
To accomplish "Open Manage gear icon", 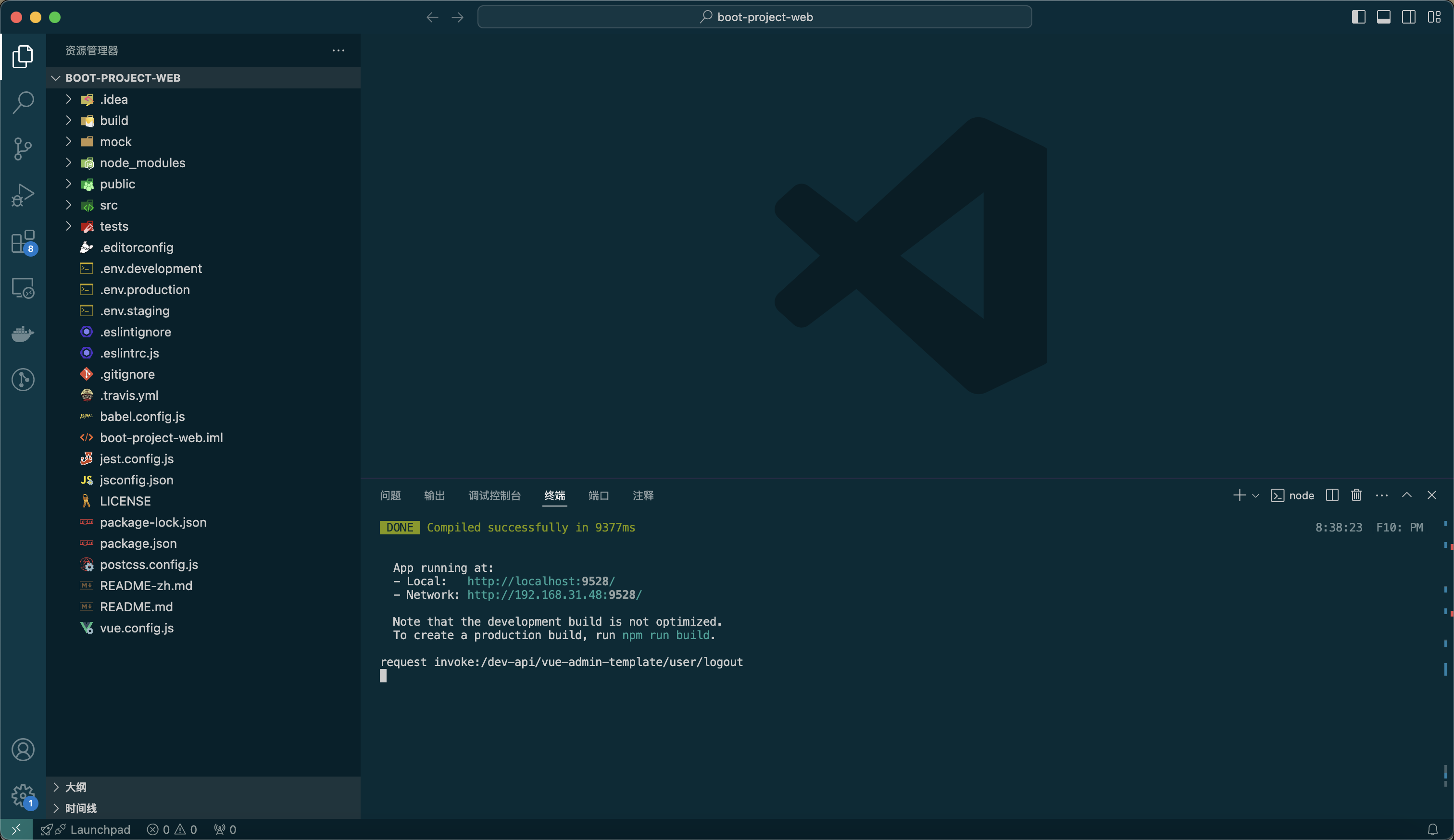I will coord(23,796).
